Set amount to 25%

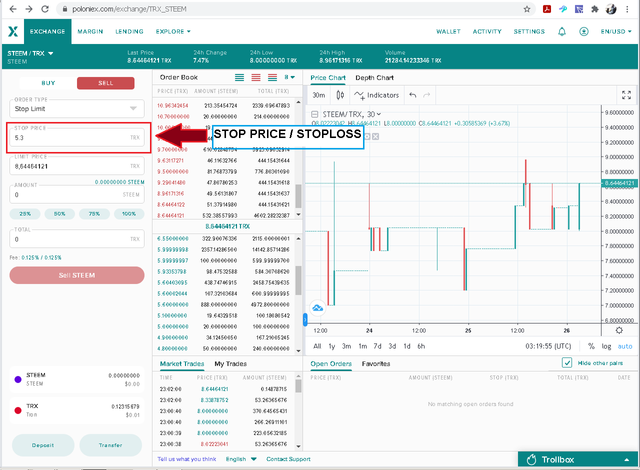pos(25,213)
